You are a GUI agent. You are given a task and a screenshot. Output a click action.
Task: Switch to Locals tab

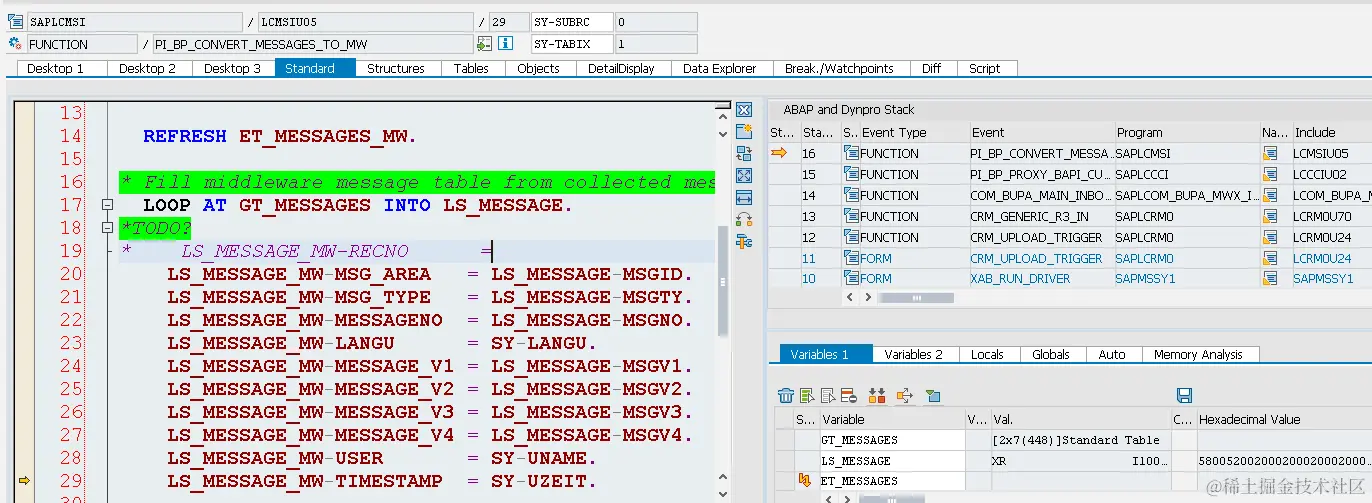(x=987, y=354)
